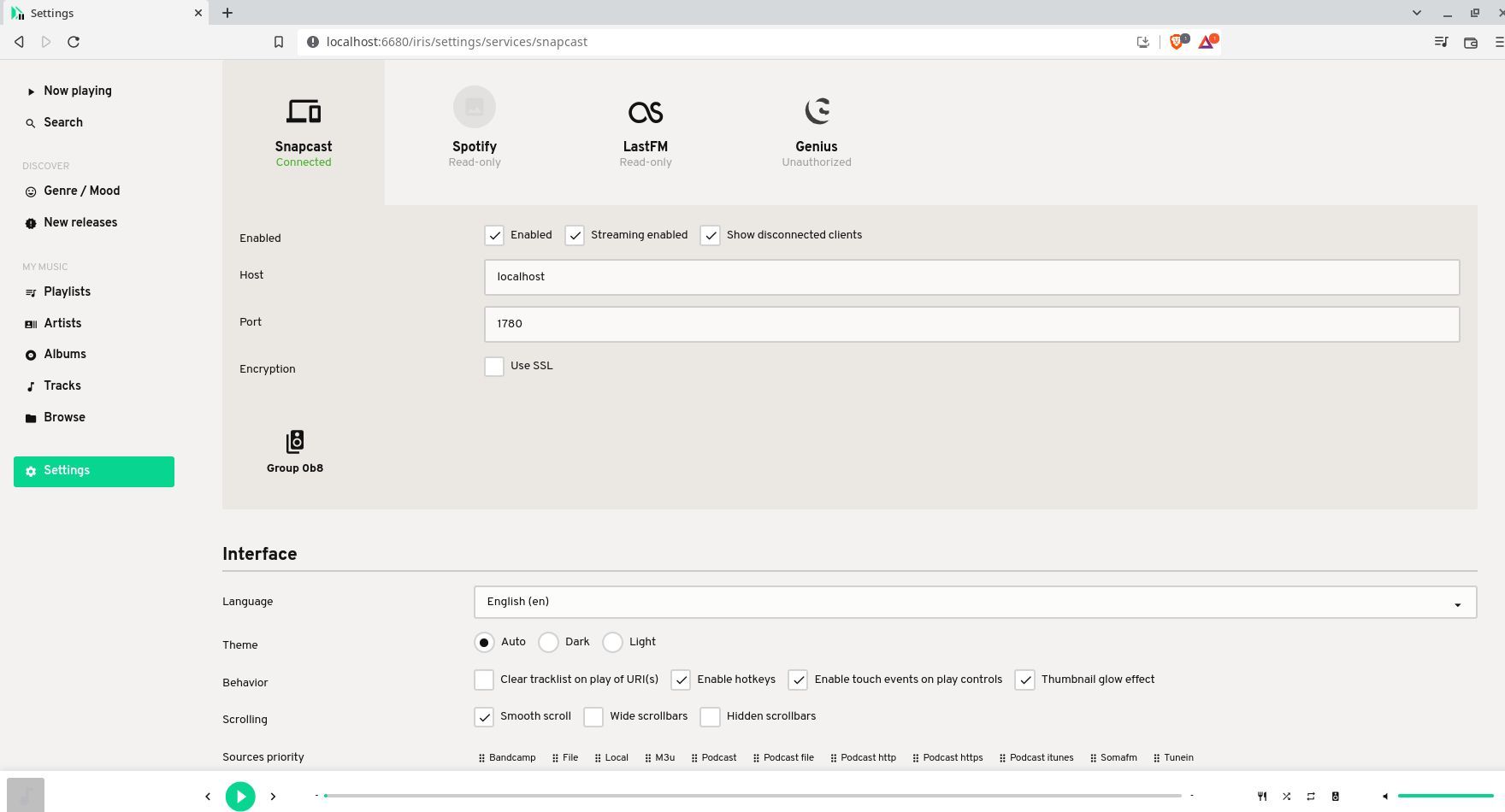Image resolution: width=1505 pixels, height=812 pixels.
Task: Select the Light theme option
Action: (612, 642)
